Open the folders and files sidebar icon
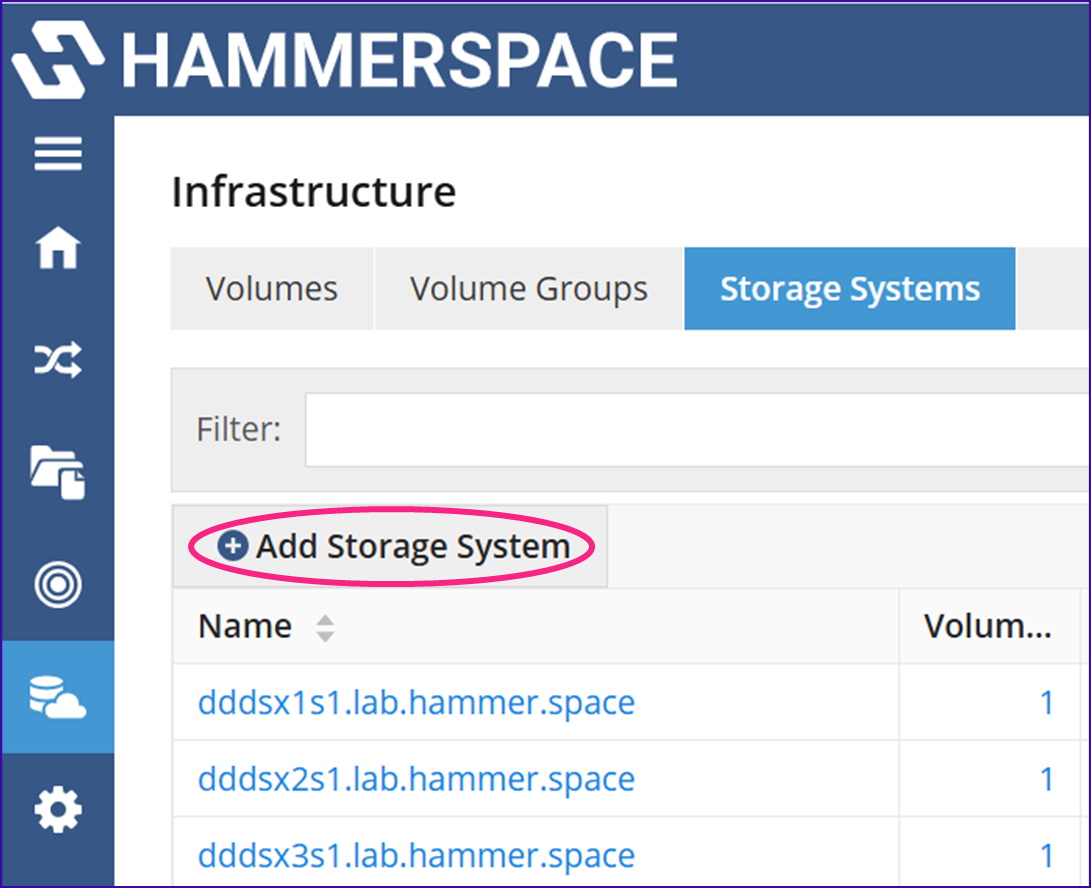 coord(58,473)
